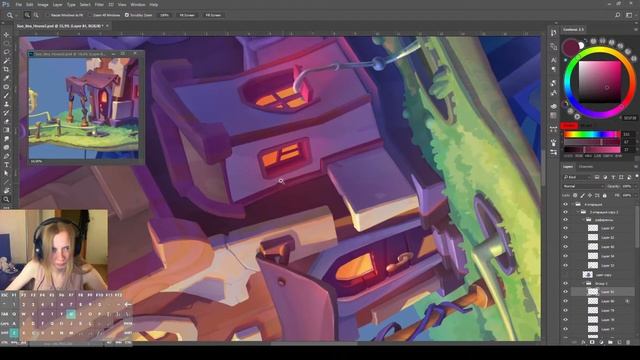Show the hidden Layer copy layer
This screenshot has height=360, width=640.
coord(565,275)
